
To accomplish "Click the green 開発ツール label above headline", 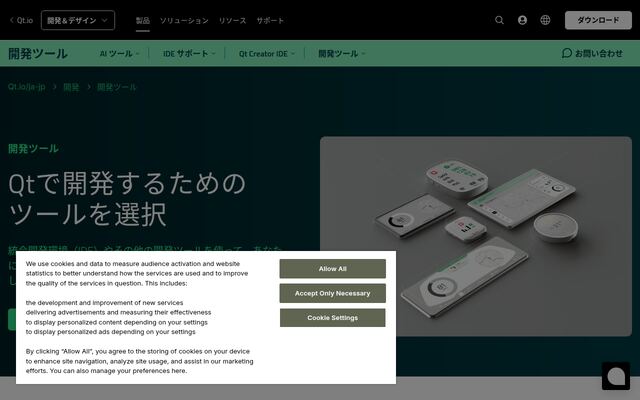I will tap(33, 149).
